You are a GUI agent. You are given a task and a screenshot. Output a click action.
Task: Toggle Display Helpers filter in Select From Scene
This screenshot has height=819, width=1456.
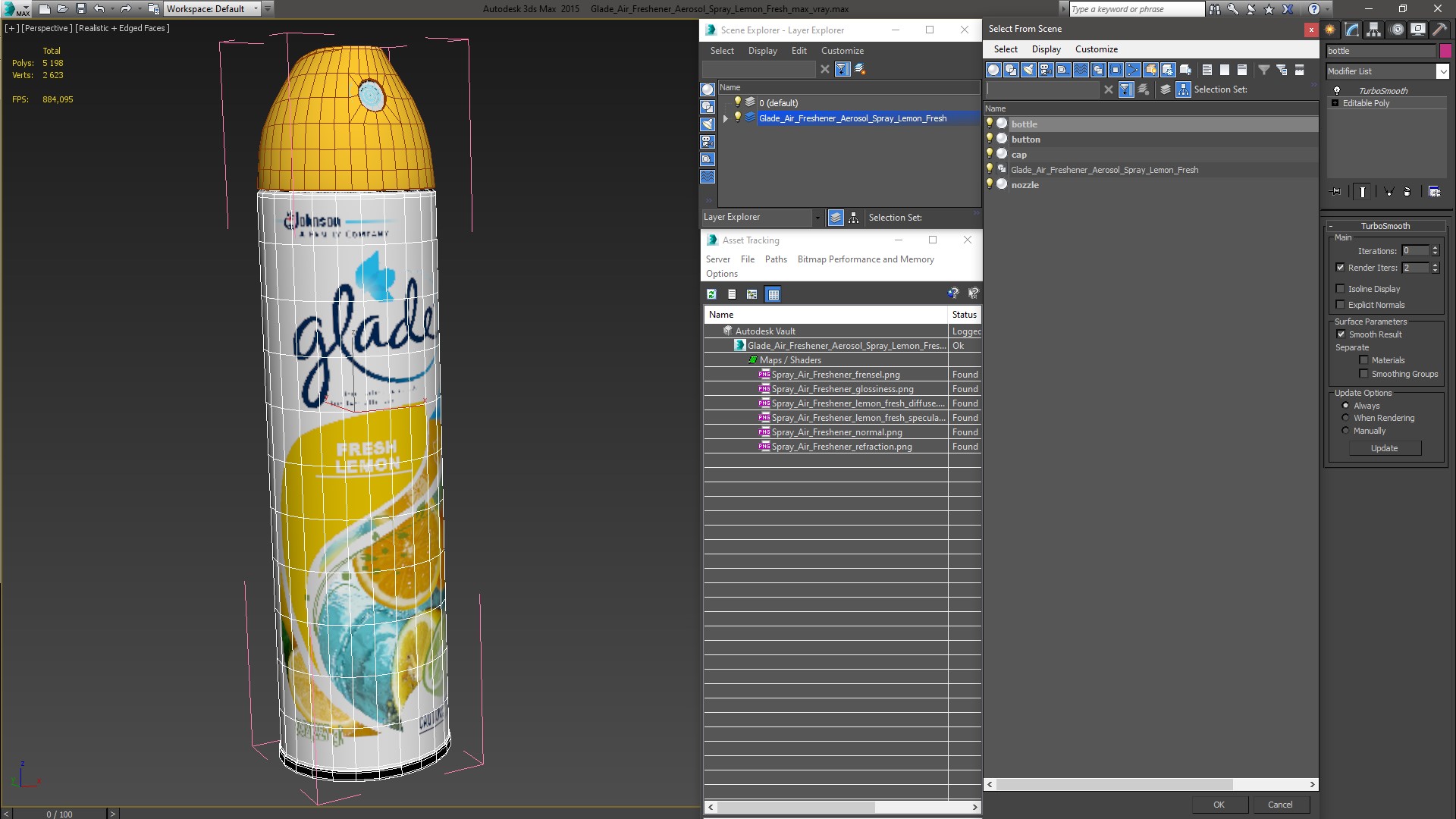1063,70
